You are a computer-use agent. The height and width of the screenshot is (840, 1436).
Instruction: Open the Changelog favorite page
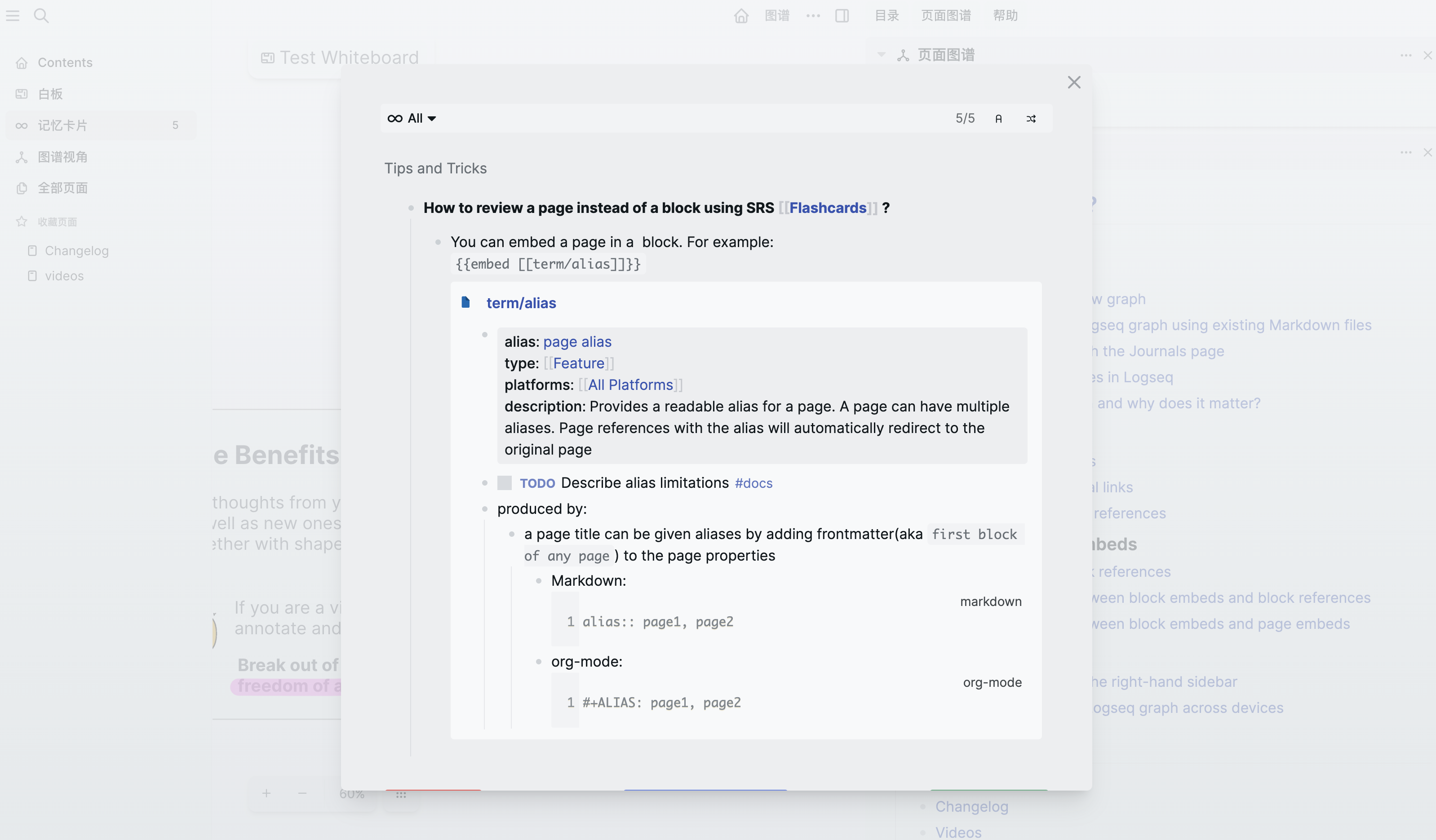(76, 251)
